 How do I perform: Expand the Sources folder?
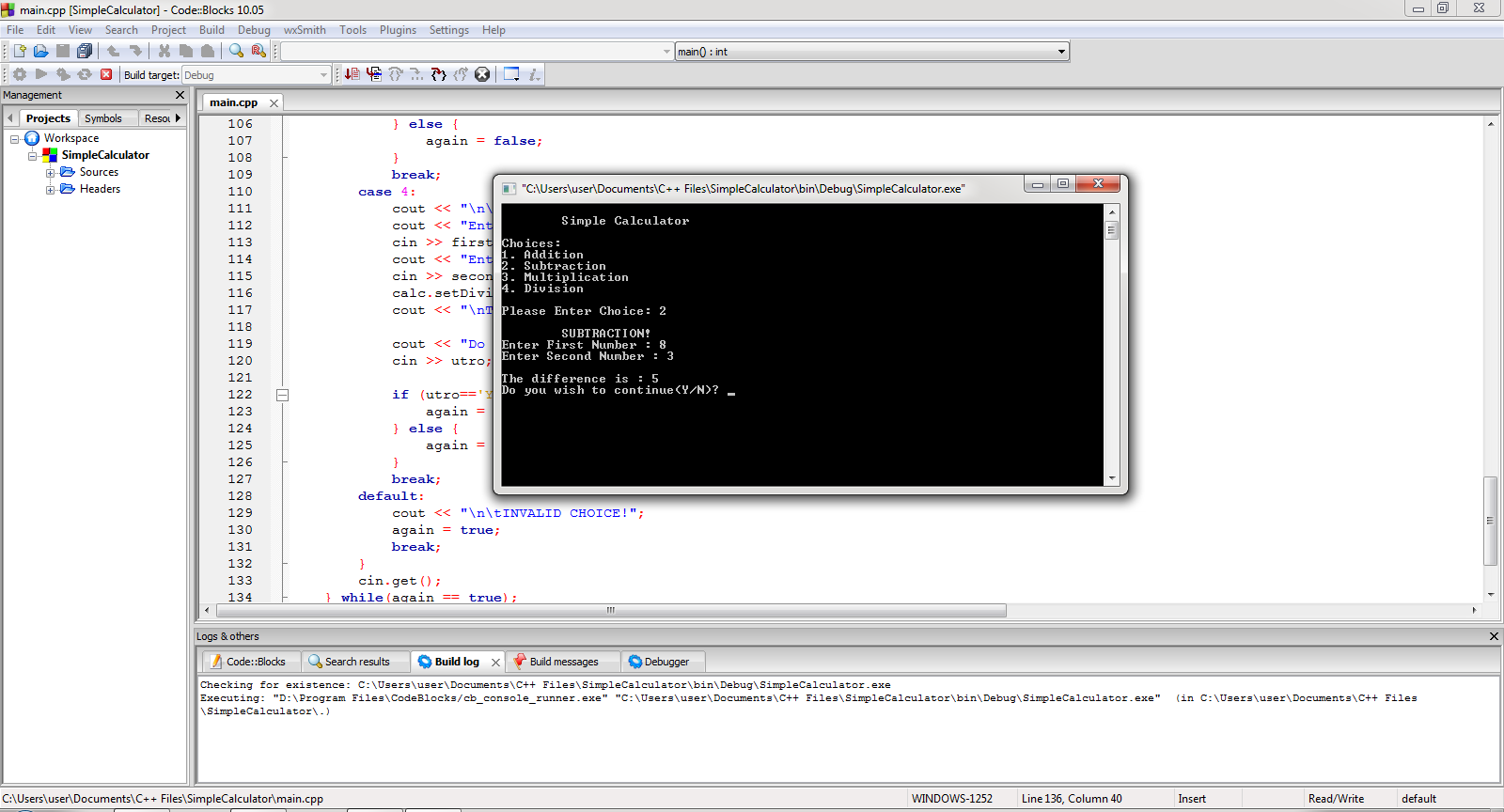click(51, 173)
